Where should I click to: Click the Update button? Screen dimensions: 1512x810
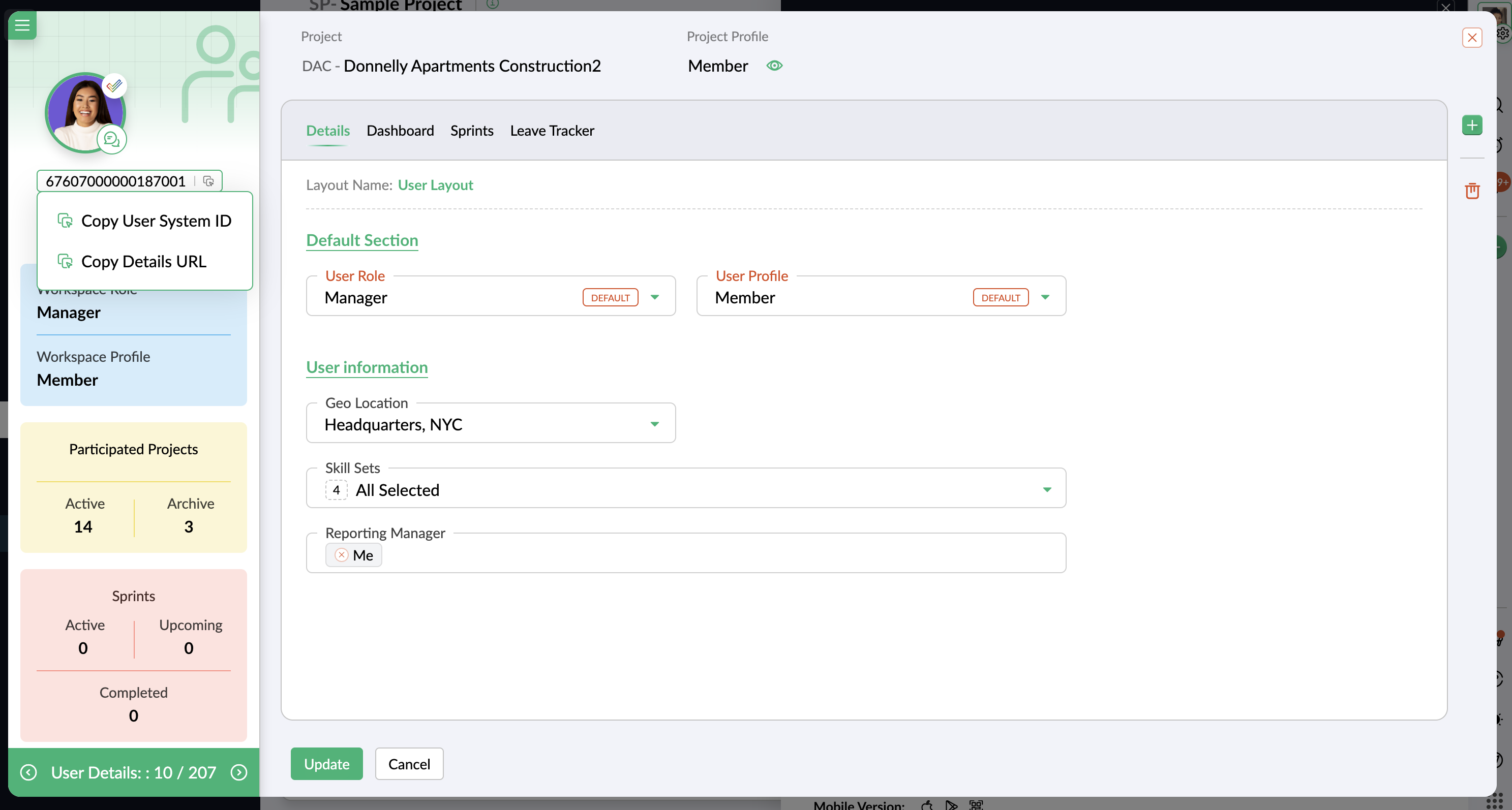click(326, 764)
